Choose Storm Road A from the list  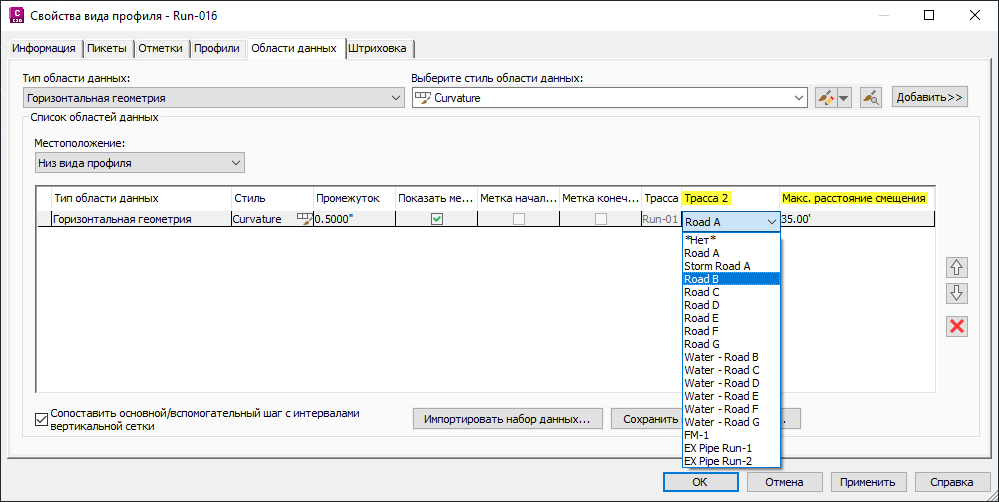pos(731,266)
